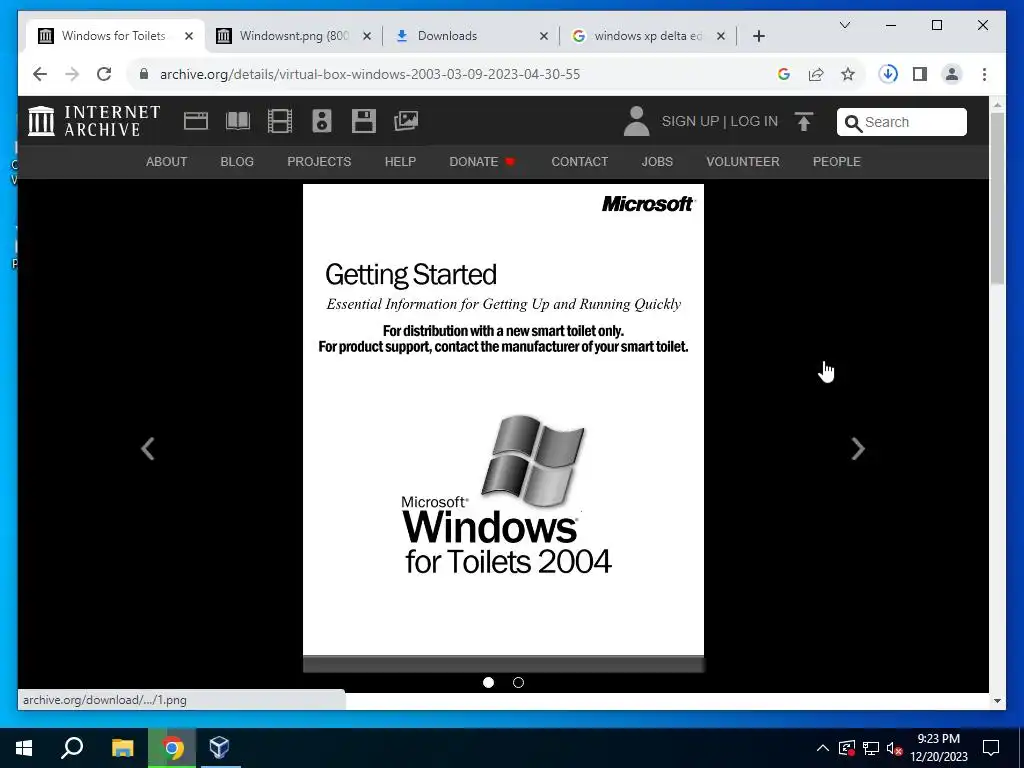Image resolution: width=1024 pixels, height=768 pixels.
Task: Open the Images icon
Action: tap(406, 121)
